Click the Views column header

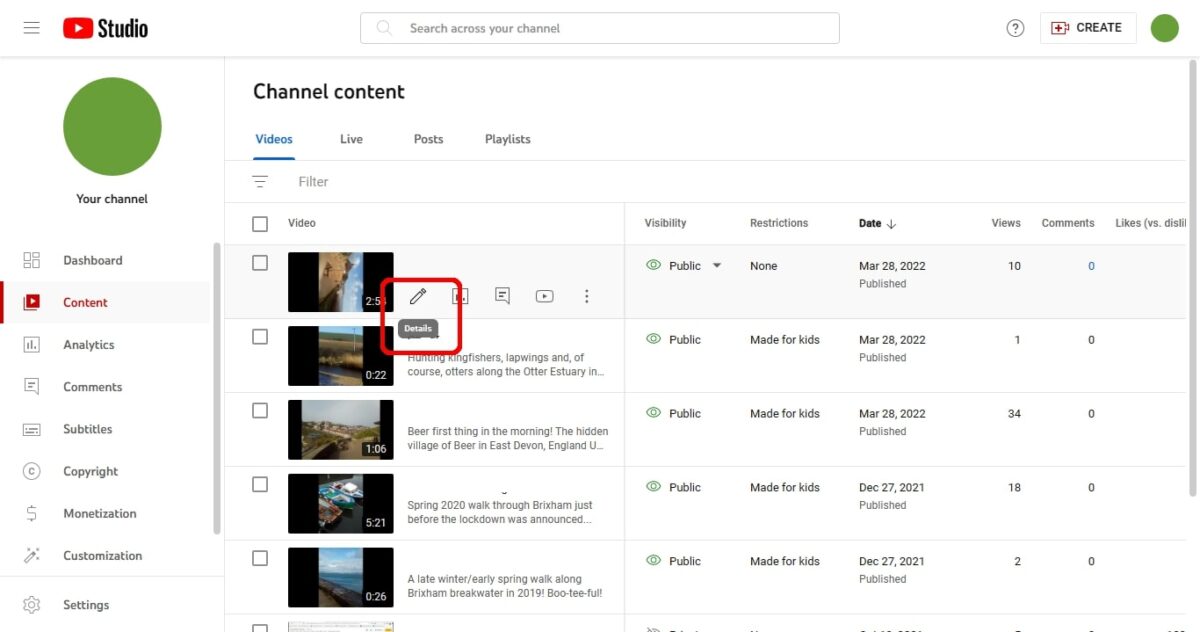click(x=1006, y=223)
